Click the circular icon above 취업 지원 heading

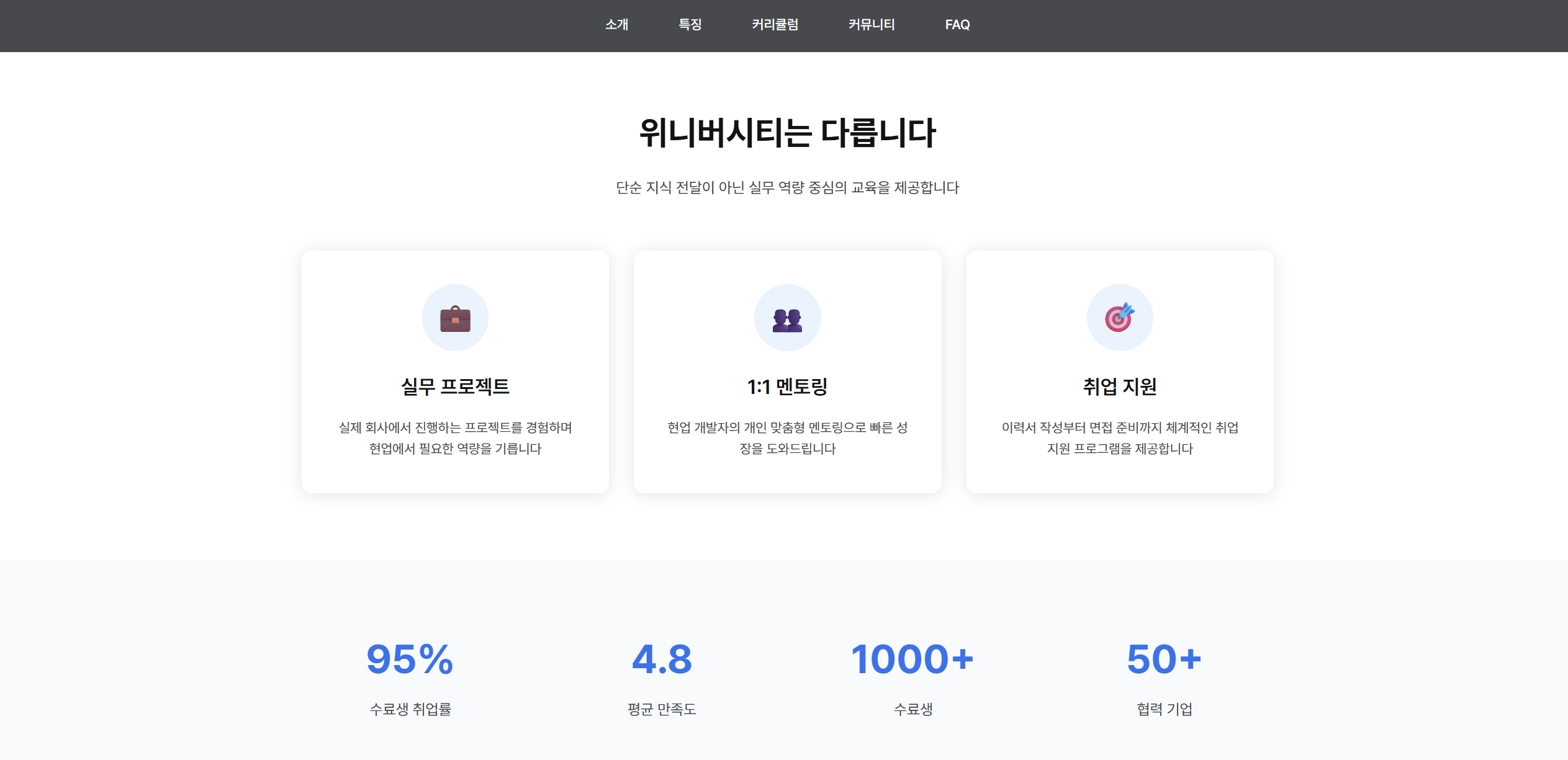point(1119,317)
